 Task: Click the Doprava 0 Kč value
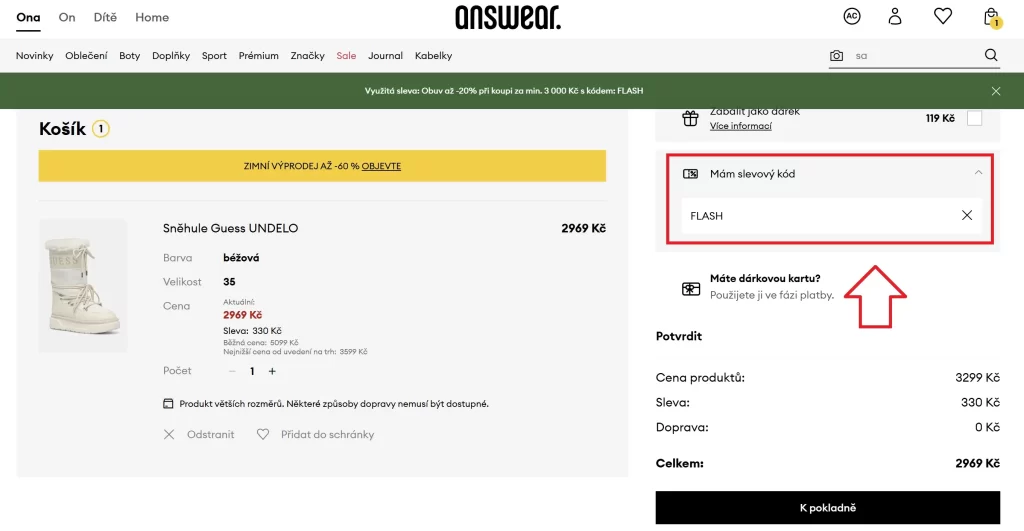(x=987, y=428)
